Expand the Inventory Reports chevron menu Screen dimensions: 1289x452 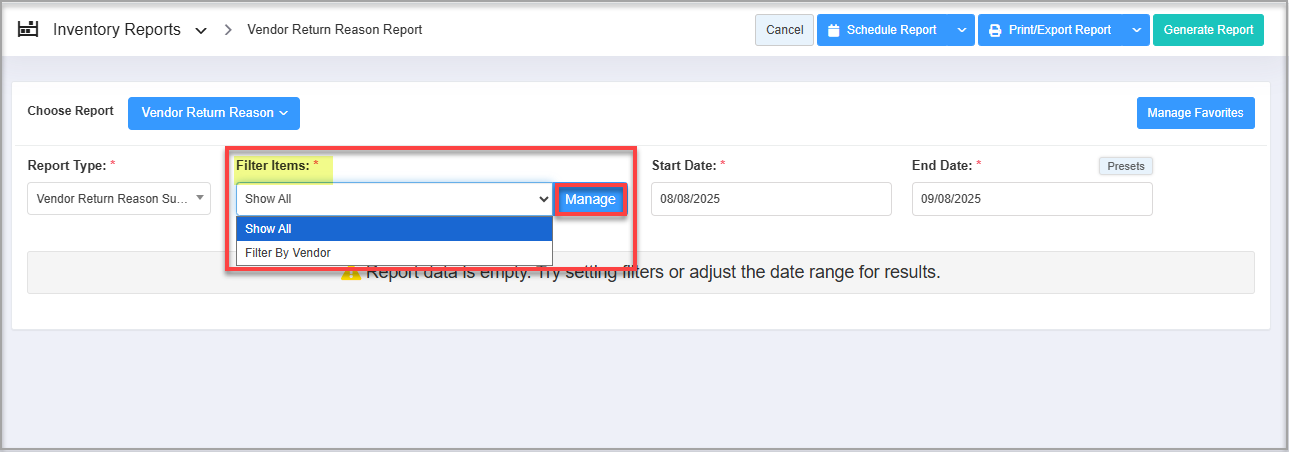point(201,30)
